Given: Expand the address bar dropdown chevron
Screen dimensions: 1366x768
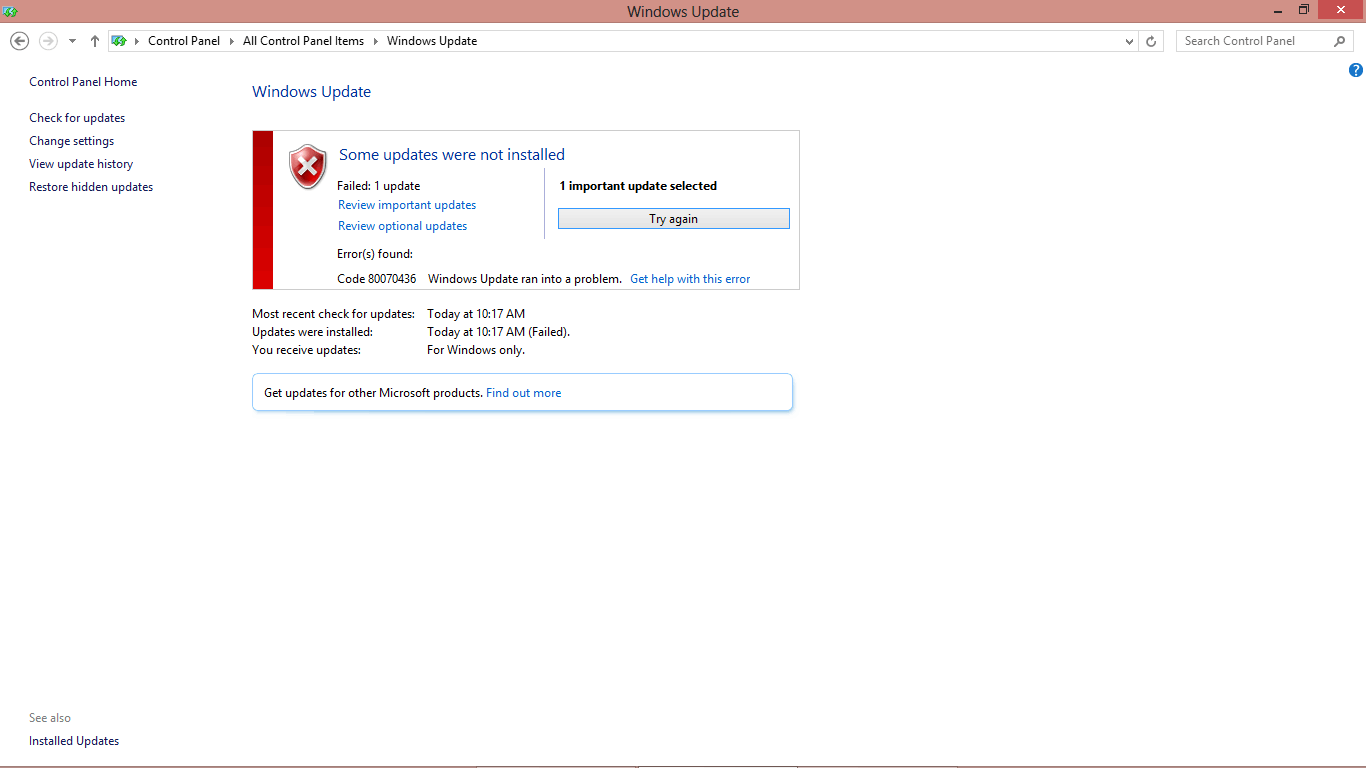Looking at the screenshot, I should (1128, 41).
